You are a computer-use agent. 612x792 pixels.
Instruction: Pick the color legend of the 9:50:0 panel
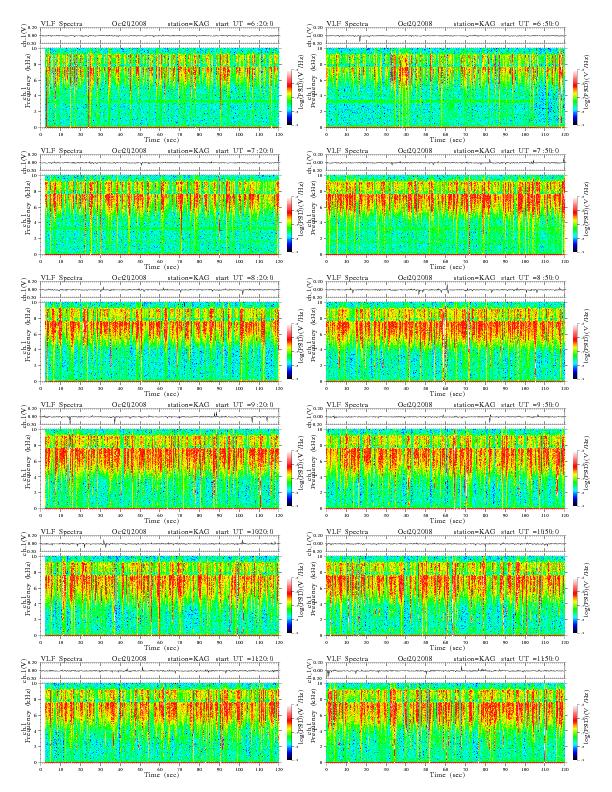coord(575,478)
